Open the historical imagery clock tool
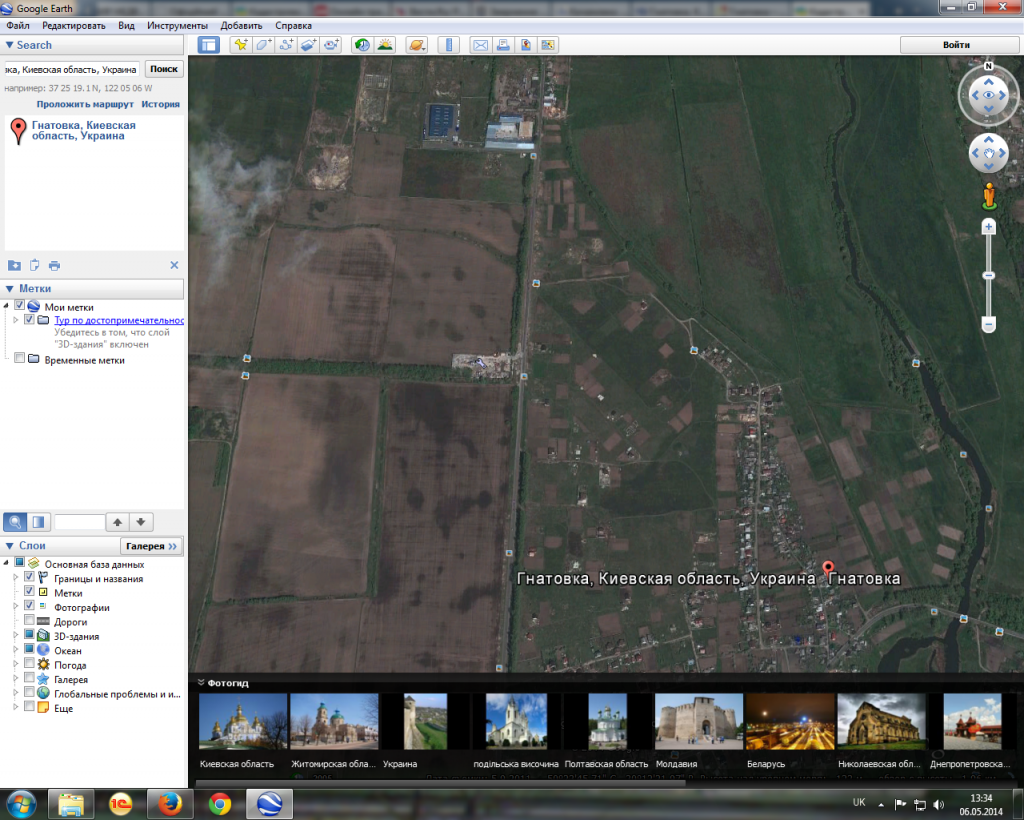This screenshot has width=1024, height=820. tap(361, 45)
